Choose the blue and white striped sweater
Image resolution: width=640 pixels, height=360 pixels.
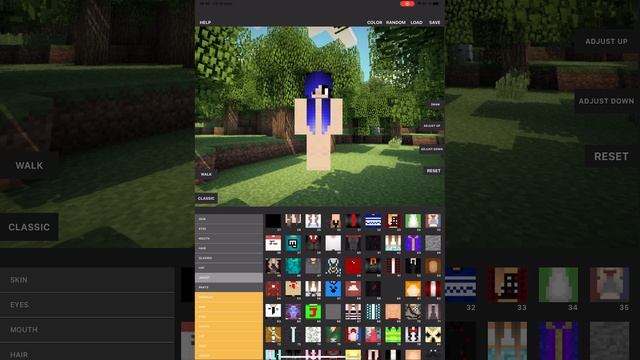tap(373, 221)
